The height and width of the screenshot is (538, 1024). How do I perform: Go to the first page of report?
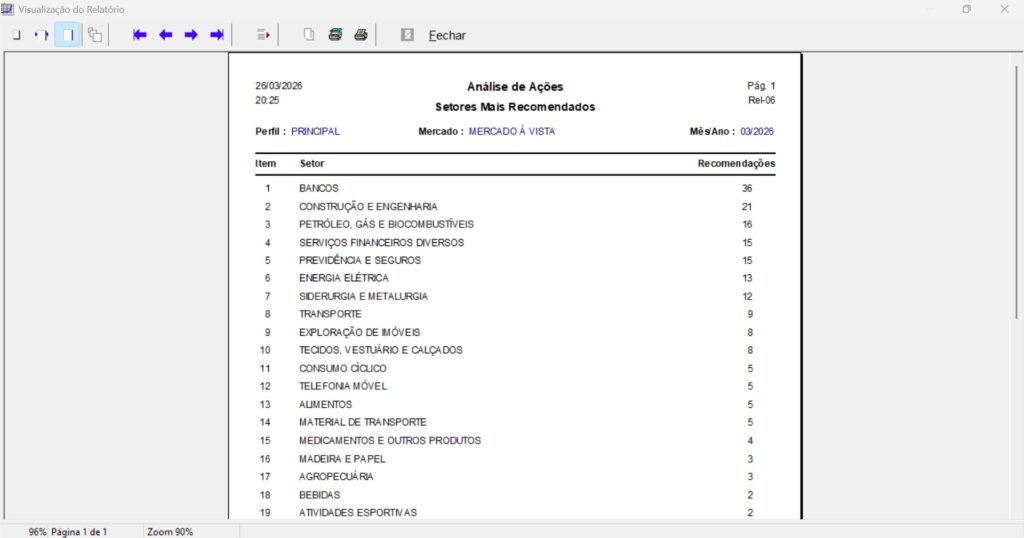tap(140, 35)
